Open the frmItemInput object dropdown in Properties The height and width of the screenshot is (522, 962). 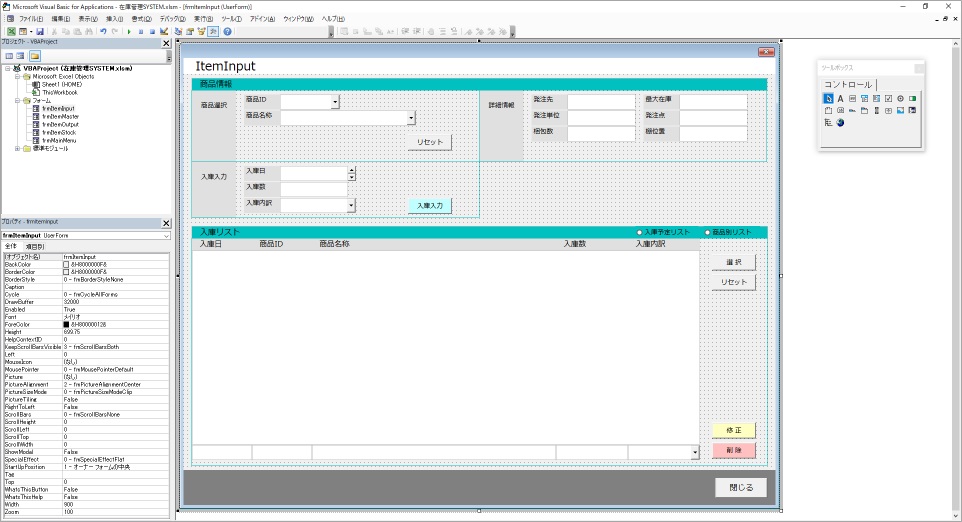166,236
